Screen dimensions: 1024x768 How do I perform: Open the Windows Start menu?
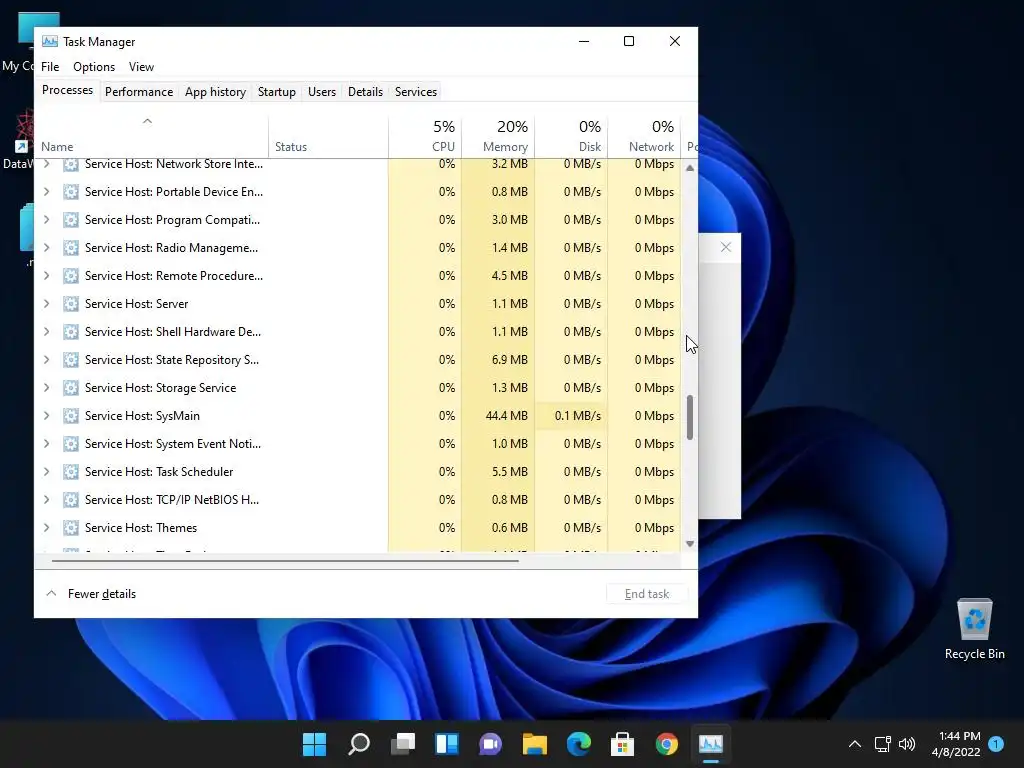[314, 744]
